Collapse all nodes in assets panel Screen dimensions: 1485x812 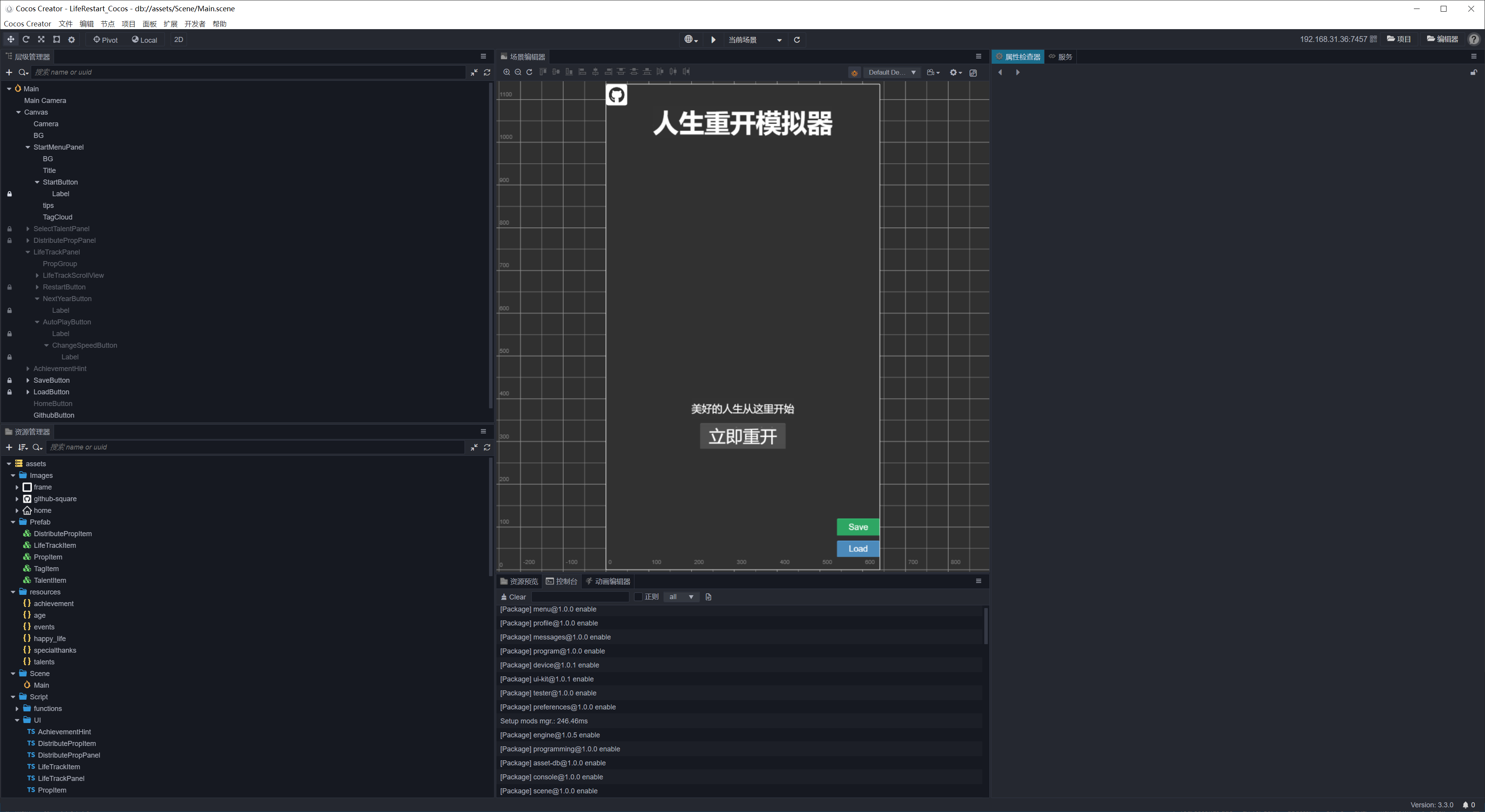coord(474,447)
